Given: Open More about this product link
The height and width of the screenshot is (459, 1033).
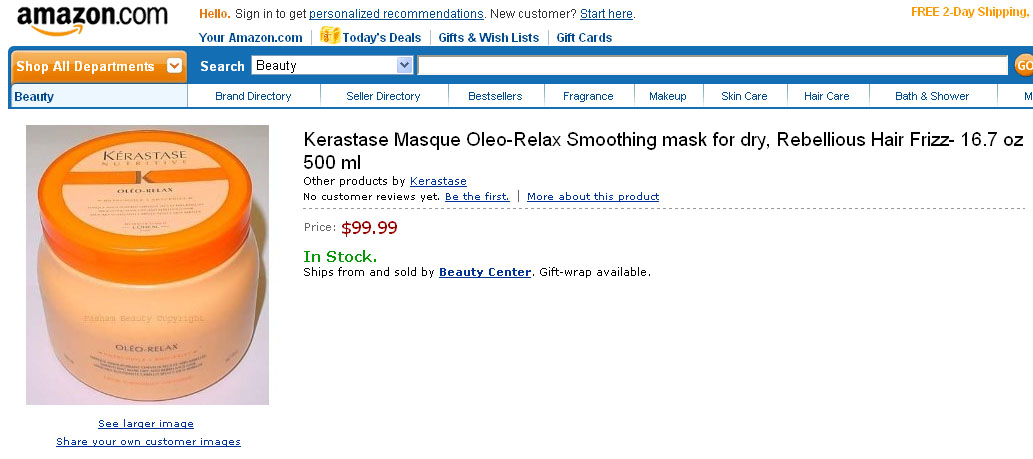Looking at the screenshot, I should coord(593,197).
